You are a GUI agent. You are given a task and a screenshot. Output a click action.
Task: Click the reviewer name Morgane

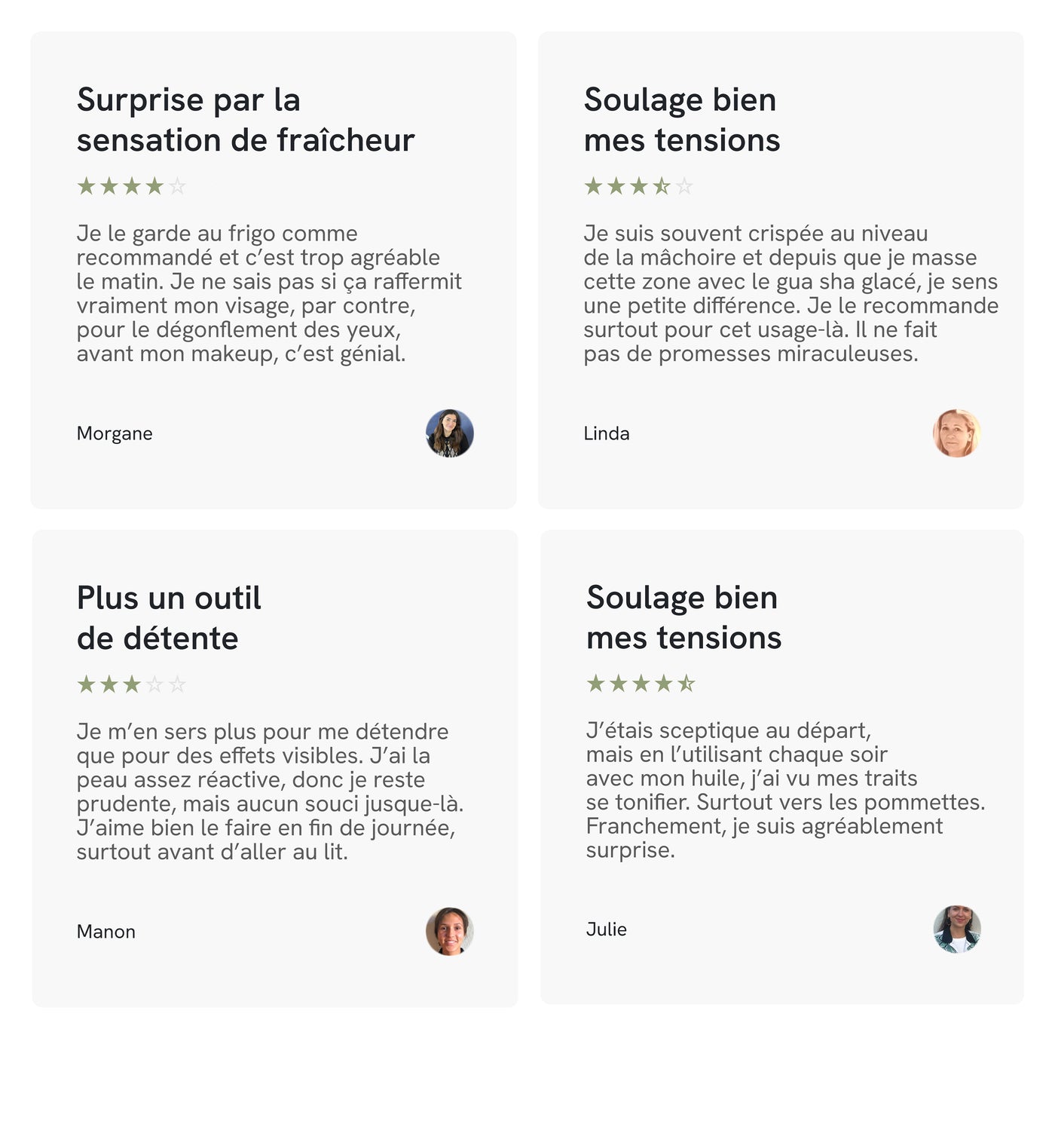click(x=115, y=433)
